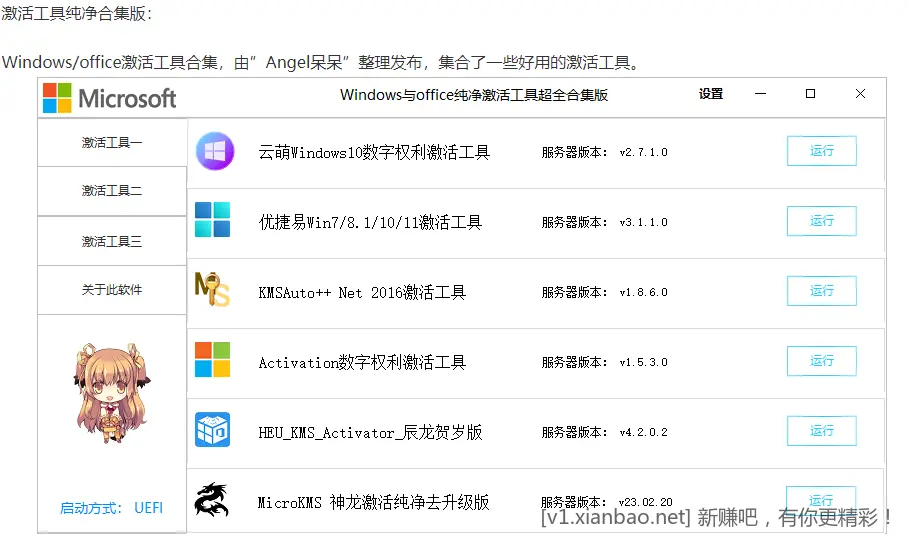Click the 启动方式: UEFI label
Image resolution: width=909 pixels, height=539 pixels.
pos(111,508)
